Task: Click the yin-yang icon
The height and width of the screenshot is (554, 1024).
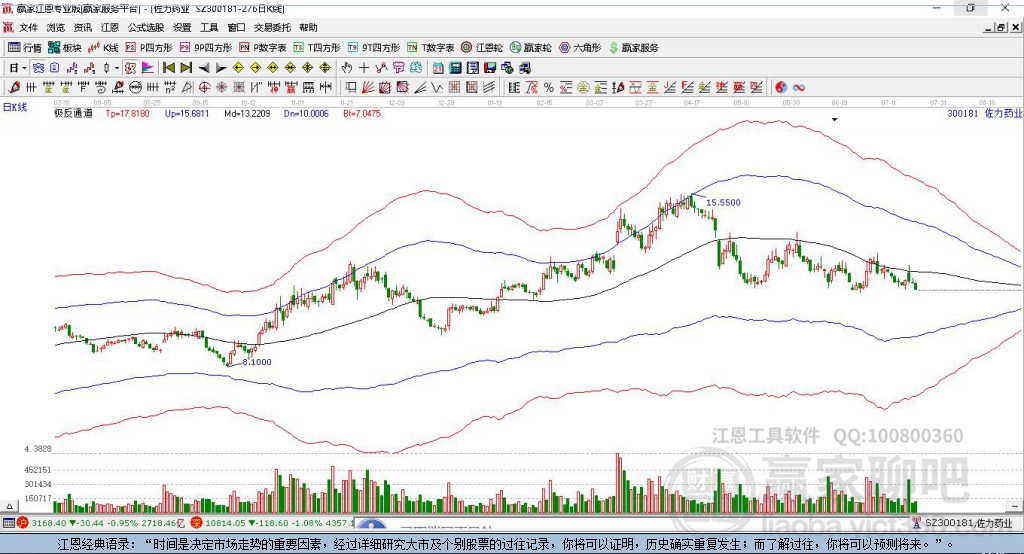Action: click(x=781, y=87)
